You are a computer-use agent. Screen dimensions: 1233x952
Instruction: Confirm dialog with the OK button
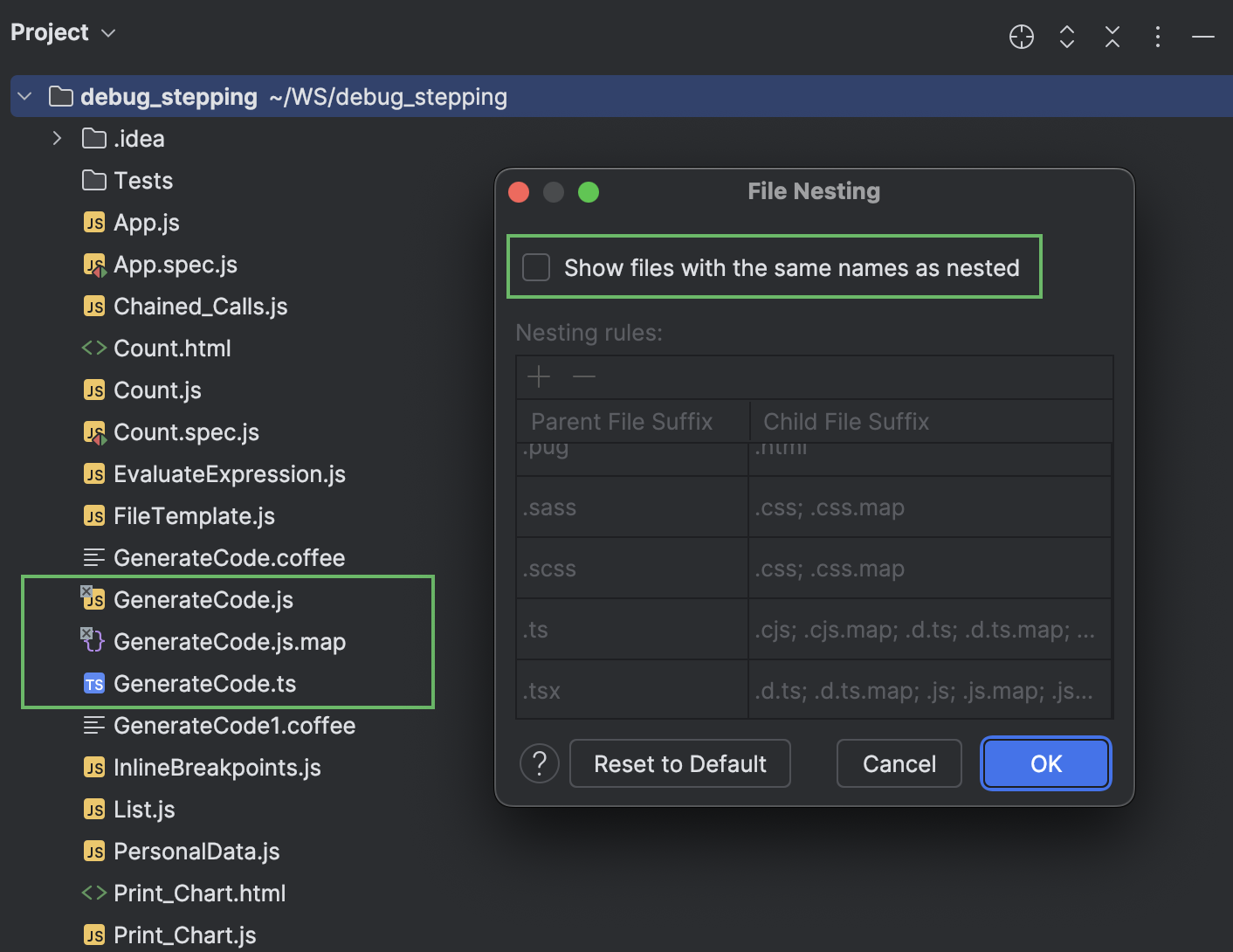pos(1045,763)
